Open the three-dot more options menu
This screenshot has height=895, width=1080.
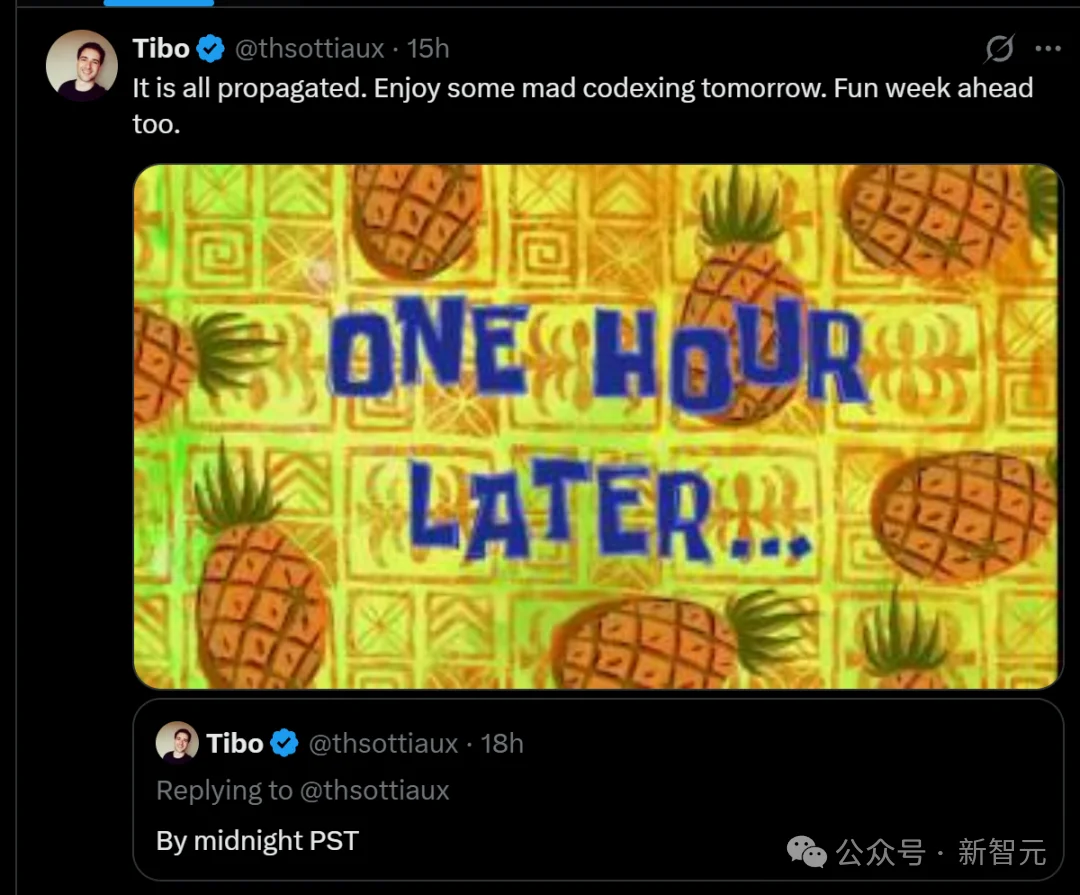[1048, 48]
